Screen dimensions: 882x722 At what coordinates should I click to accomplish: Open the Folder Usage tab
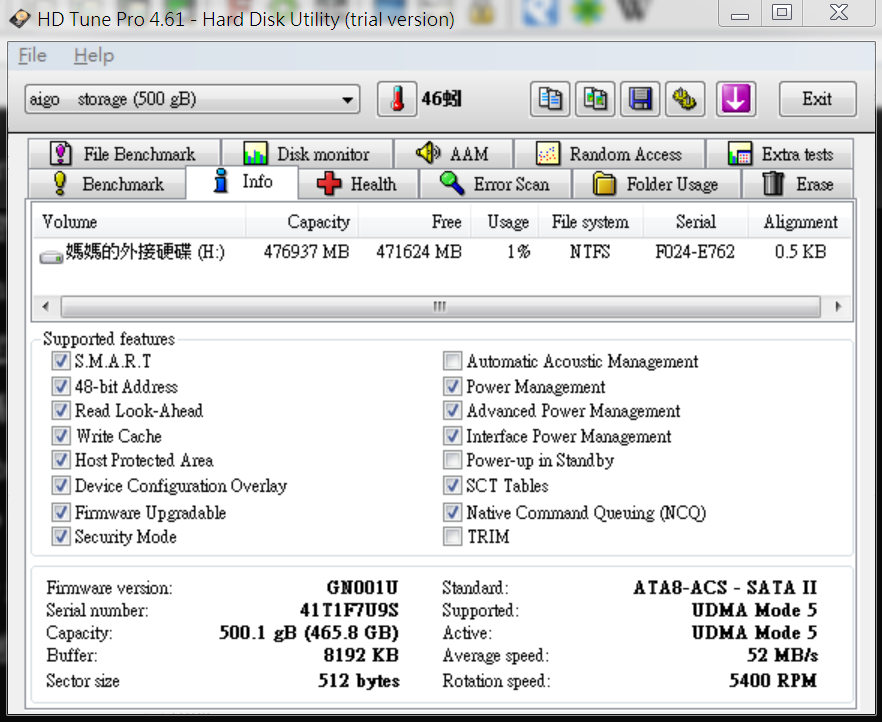click(655, 184)
